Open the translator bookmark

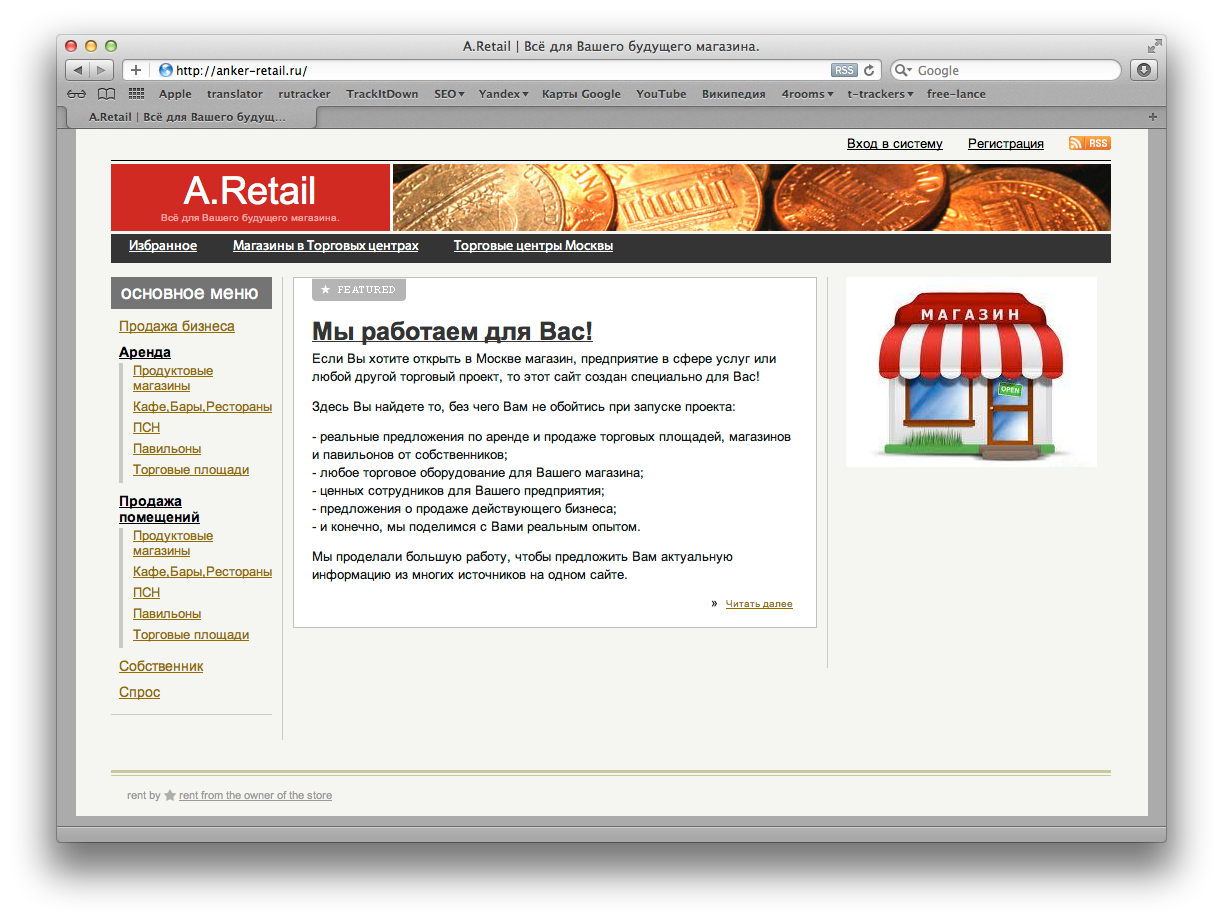[235, 94]
